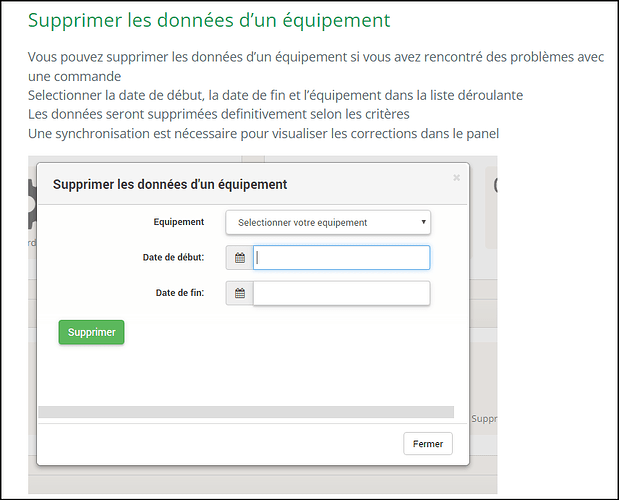Click the line "Les données seront supprimées definitivement"

[x=218, y=114]
